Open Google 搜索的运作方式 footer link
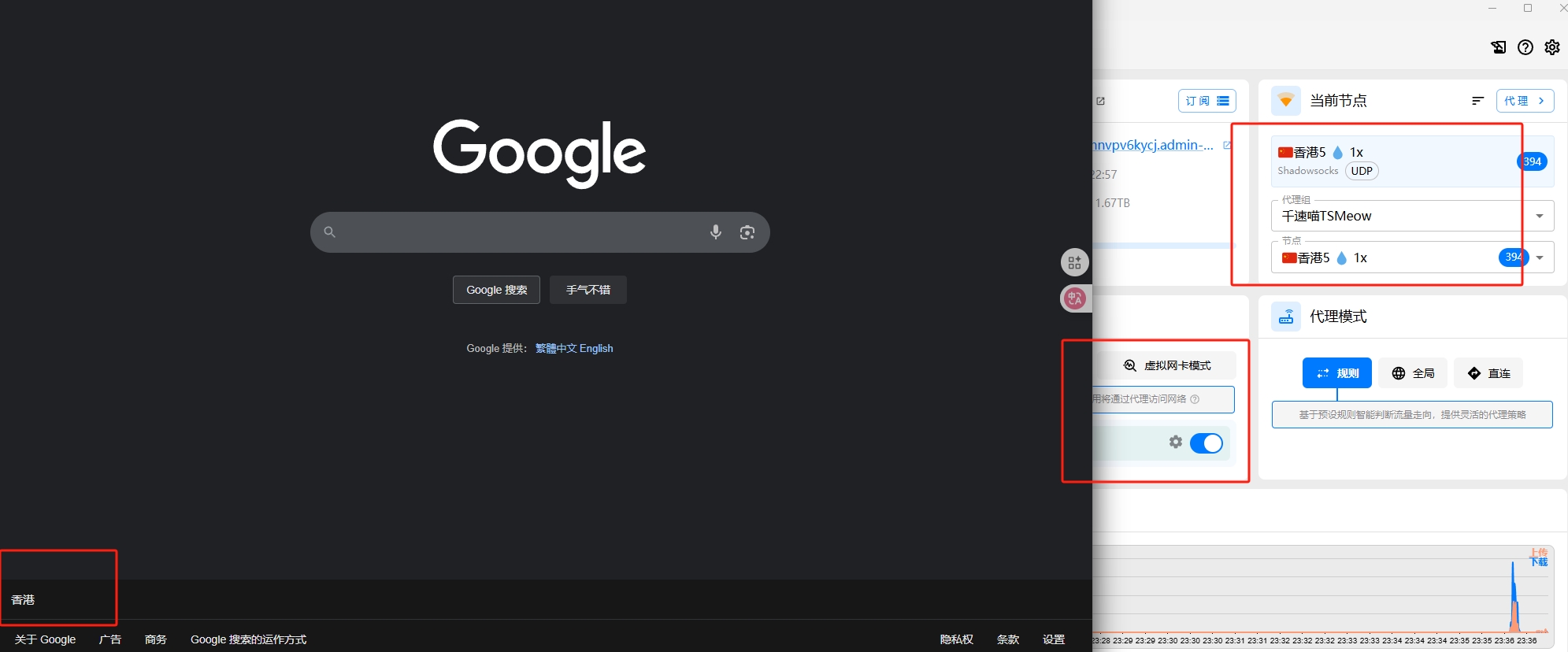Screen dimensions: 1568x652 (x=248, y=639)
